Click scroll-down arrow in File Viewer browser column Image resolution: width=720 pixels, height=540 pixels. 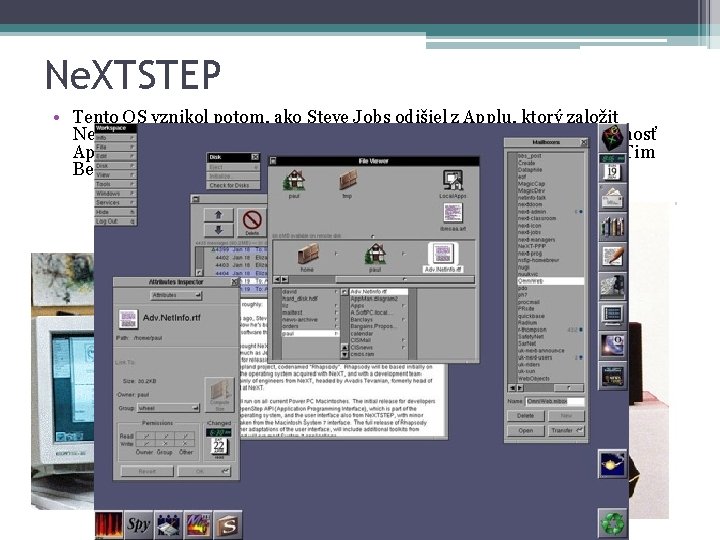[x=345, y=355]
